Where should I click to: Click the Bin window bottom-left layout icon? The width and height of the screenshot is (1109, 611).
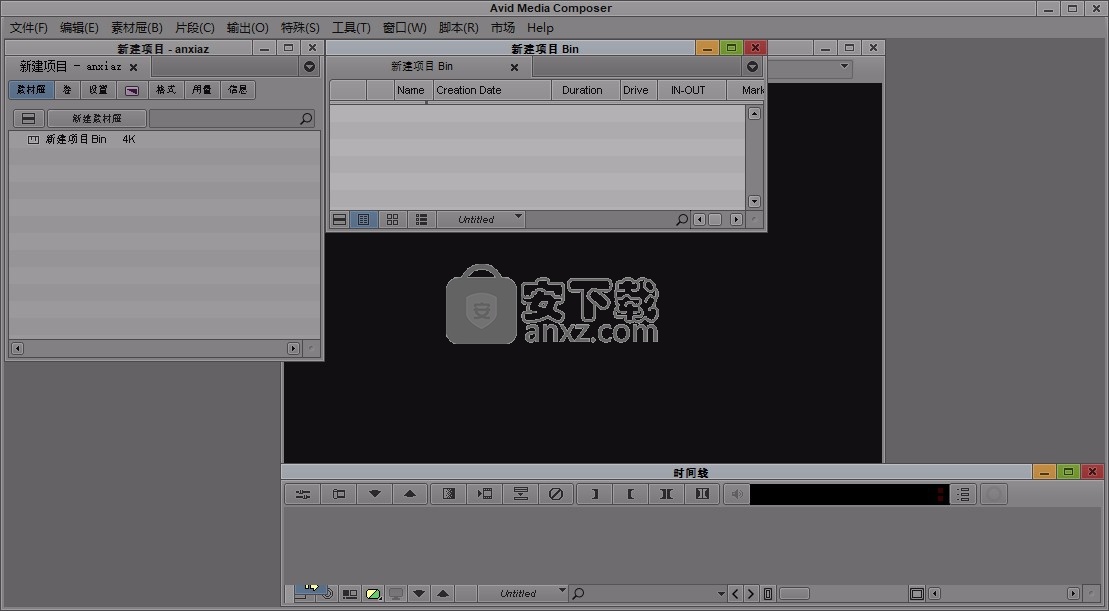pos(339,220)
